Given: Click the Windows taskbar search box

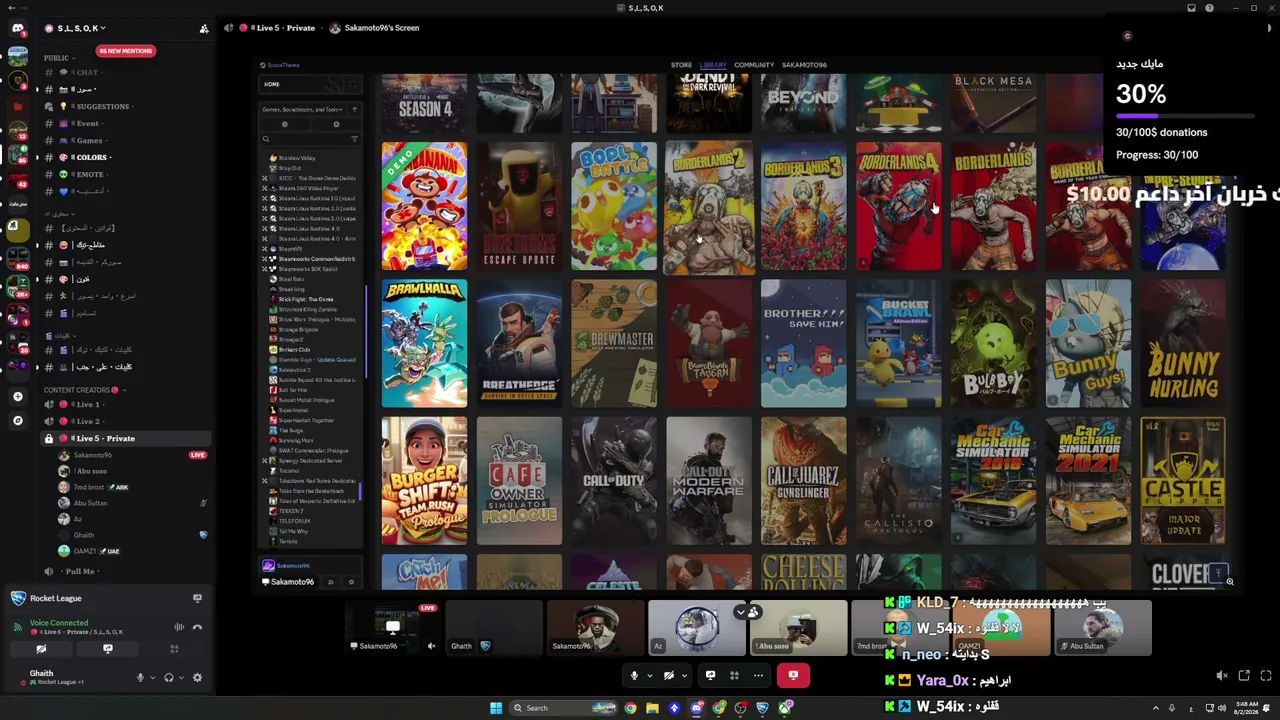Looking at the screenshot, I should [564, 708].
